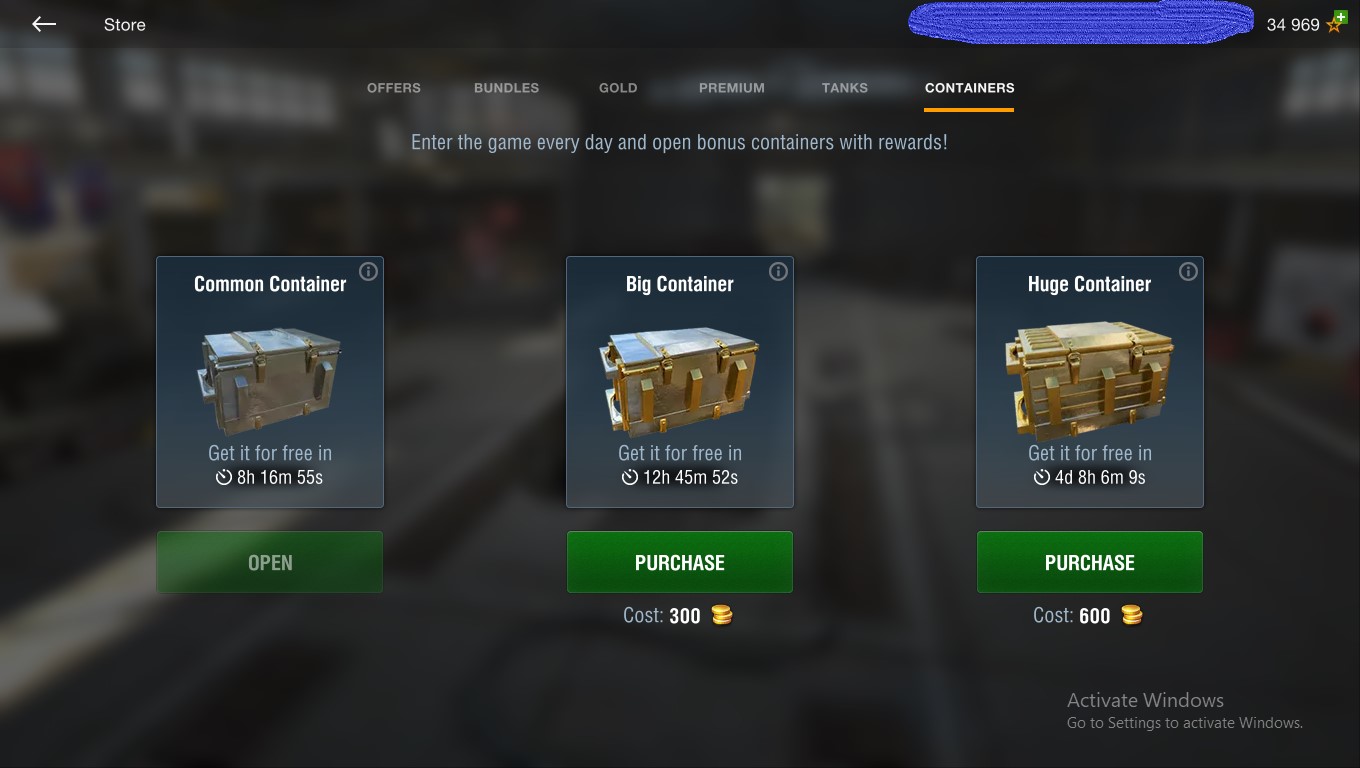1360x768 pixels.
Task: Switch to the Bundles tab
Action: pos(506,88)
